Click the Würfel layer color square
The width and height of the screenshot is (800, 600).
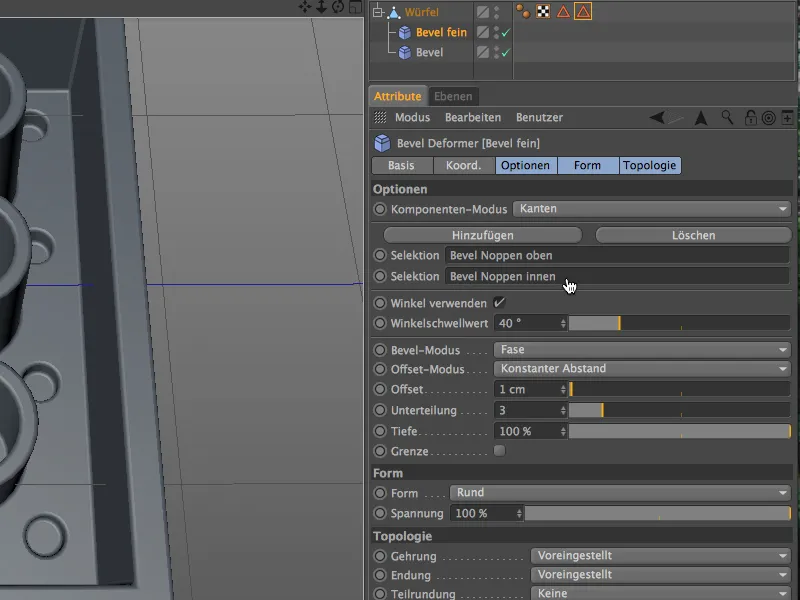click(483, 12)
